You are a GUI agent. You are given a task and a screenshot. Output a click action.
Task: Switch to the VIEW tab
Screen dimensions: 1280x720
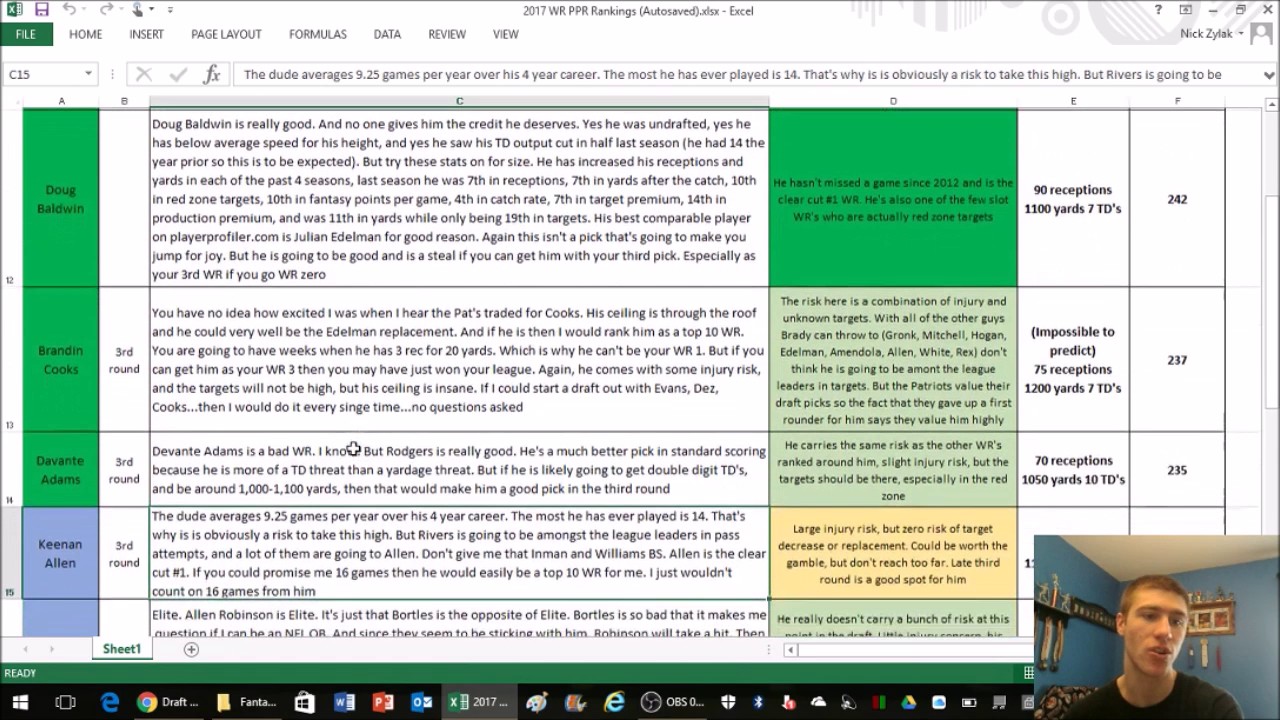(x=506, y=34)
